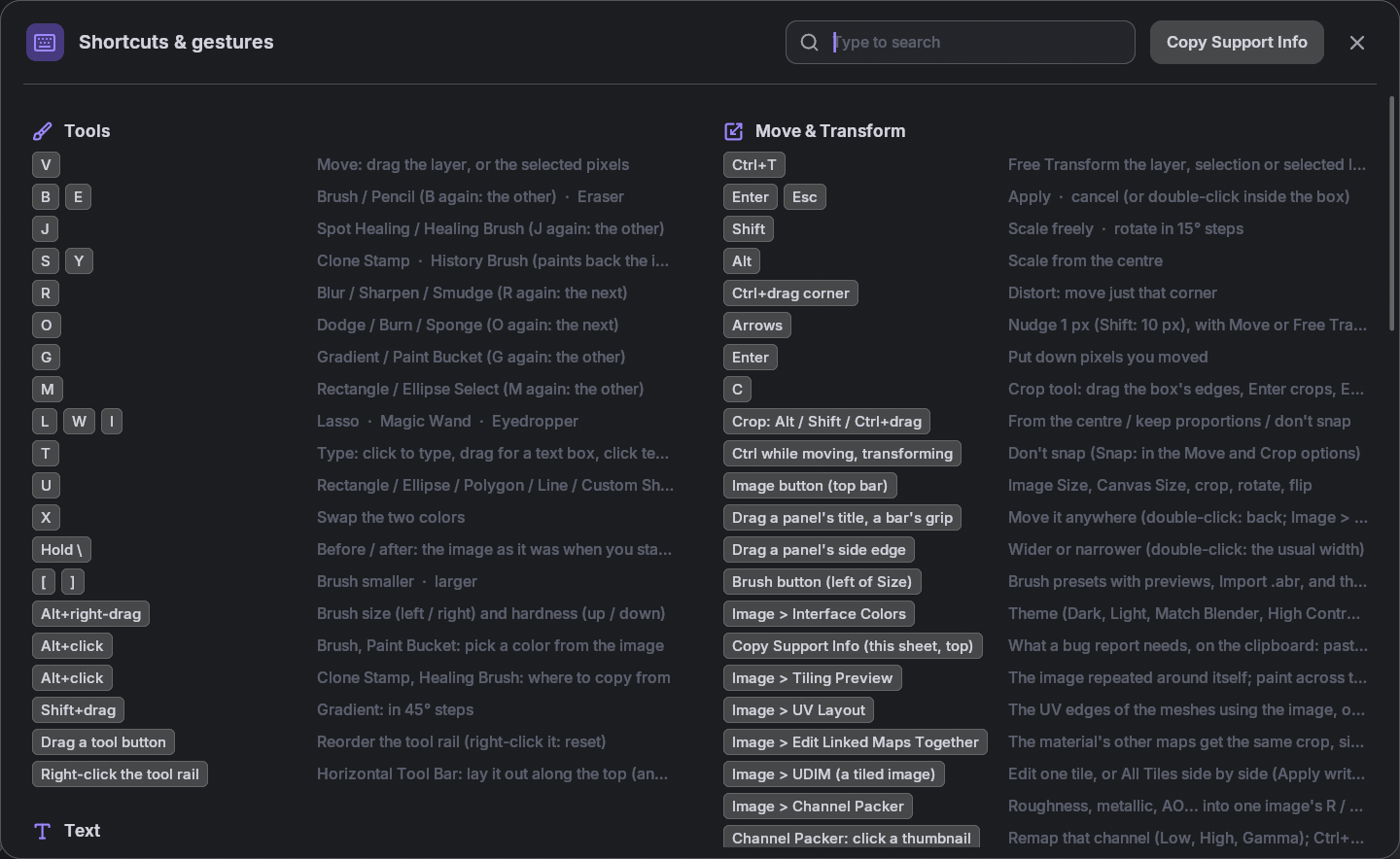Click the E key cap for Eraser

[79, 197]
